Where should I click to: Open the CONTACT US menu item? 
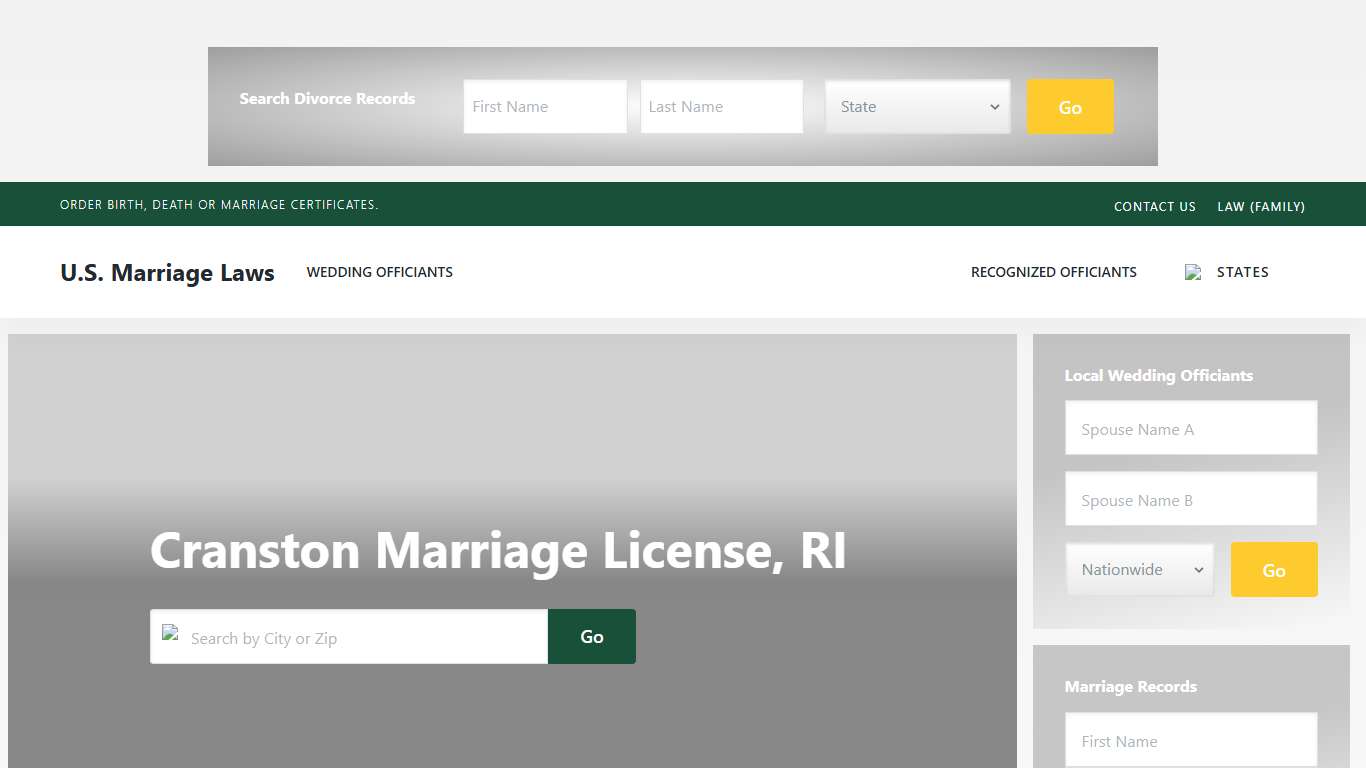coord(1154,206)
